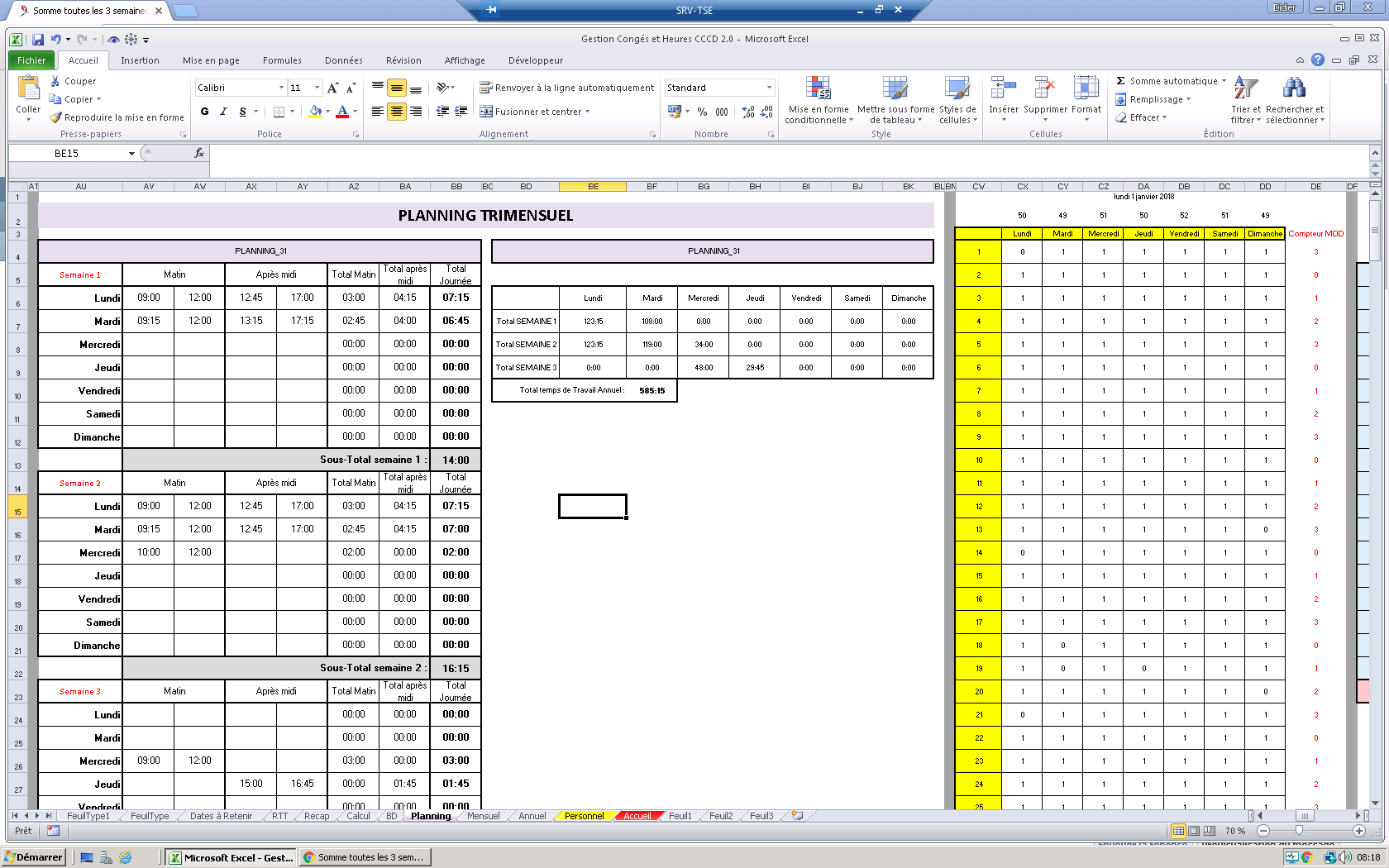
Task: Open Styles de cellules gallery
Action: 957,99
